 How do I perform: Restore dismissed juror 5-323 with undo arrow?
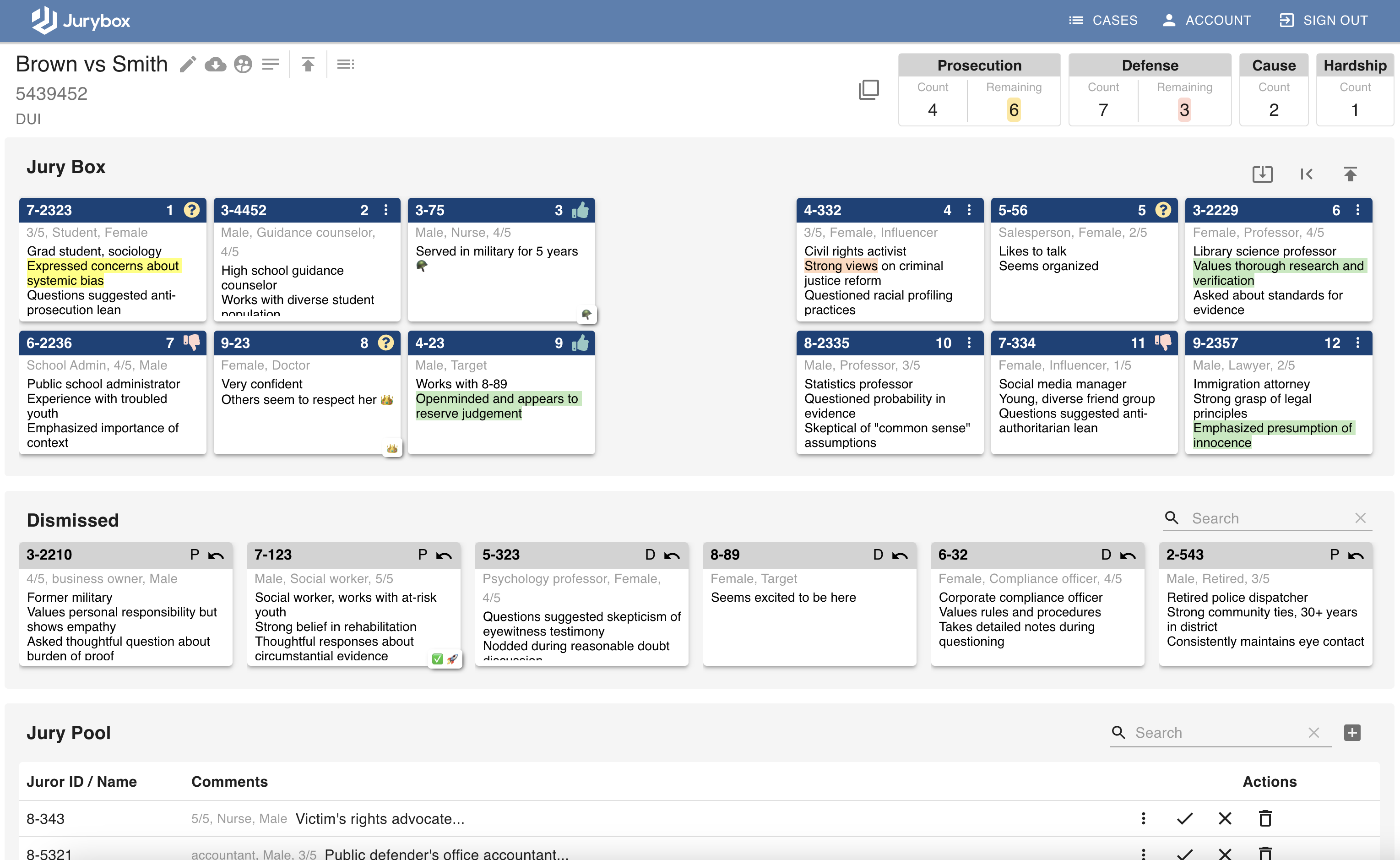[672, 555]
